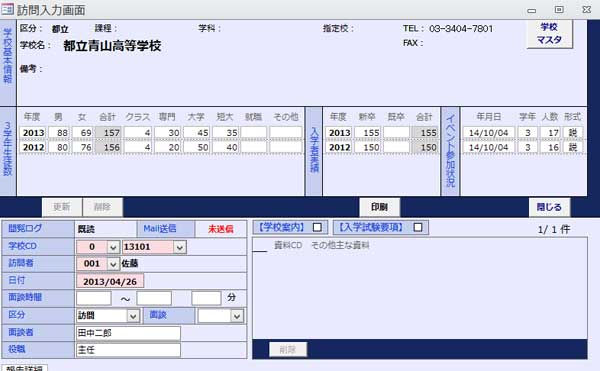Open the 学校マスタ button
The height and width of the screenshot is (371, 600).
[x=549, y=34]
